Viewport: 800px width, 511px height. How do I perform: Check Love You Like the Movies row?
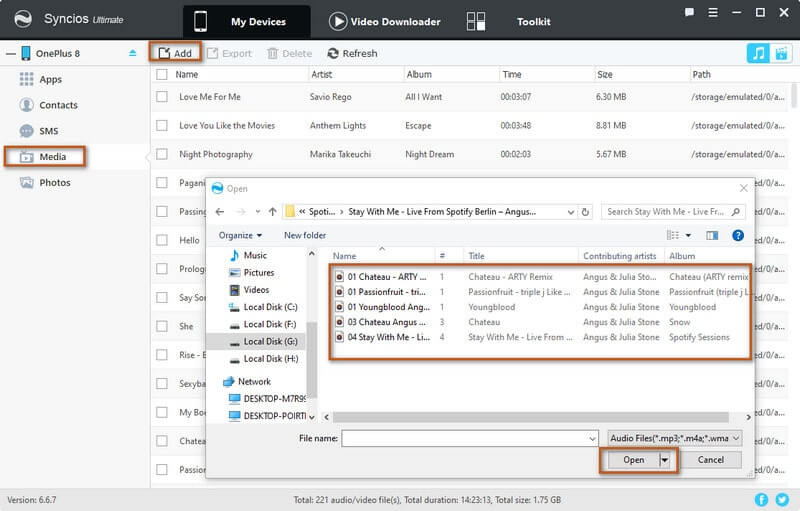click(162, 125)
